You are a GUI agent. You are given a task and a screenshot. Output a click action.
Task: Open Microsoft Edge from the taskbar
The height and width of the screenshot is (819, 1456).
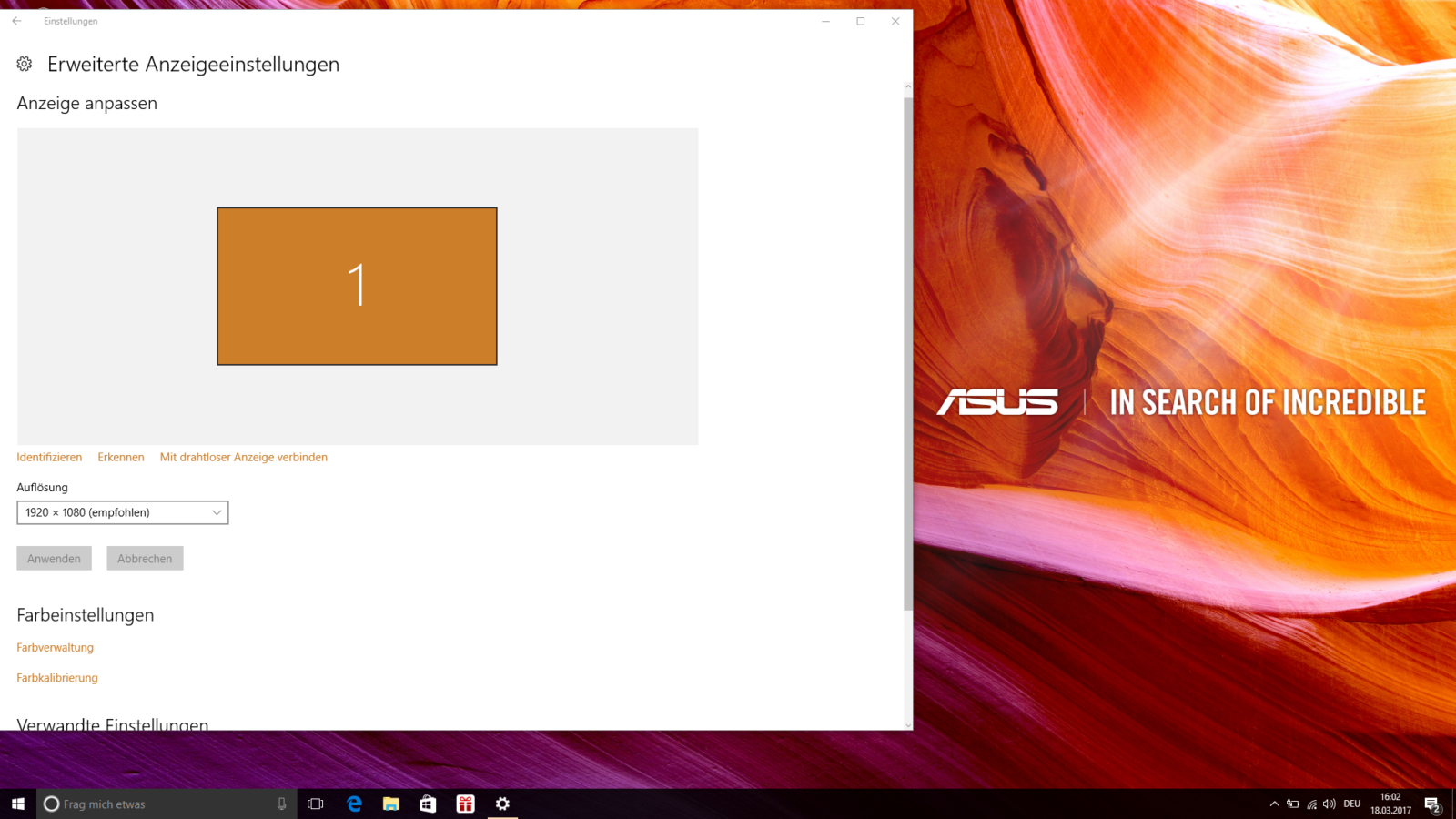point(354,804)
